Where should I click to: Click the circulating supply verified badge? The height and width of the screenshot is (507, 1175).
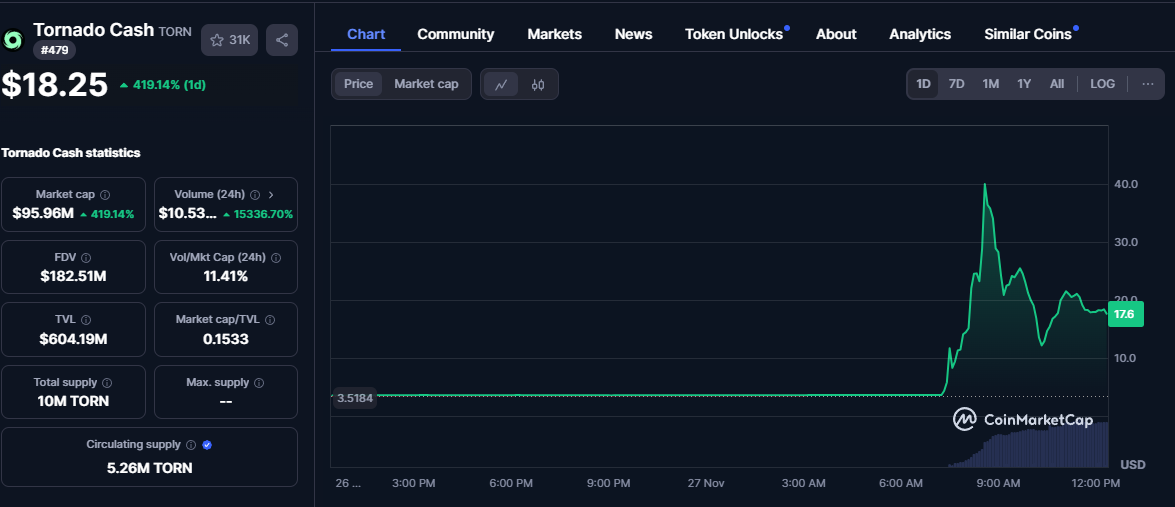tap(207, 445)
